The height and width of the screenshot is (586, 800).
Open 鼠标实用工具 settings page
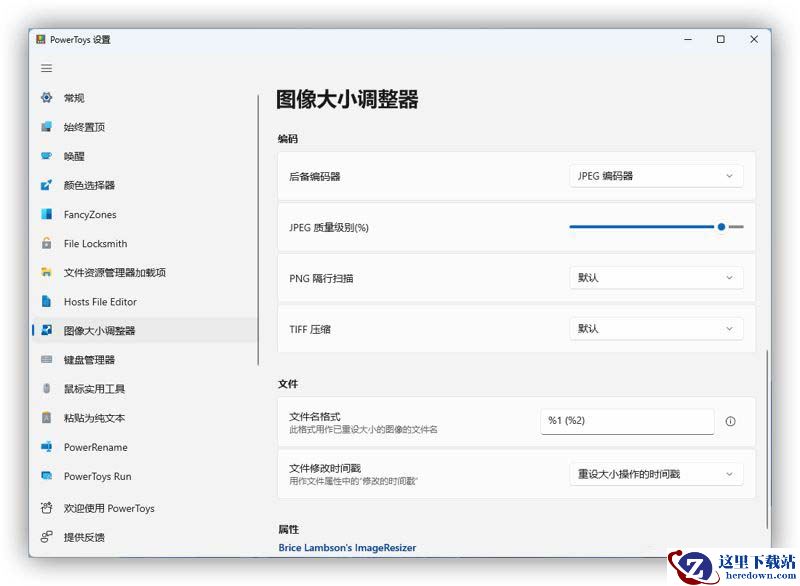coord(146,389)
